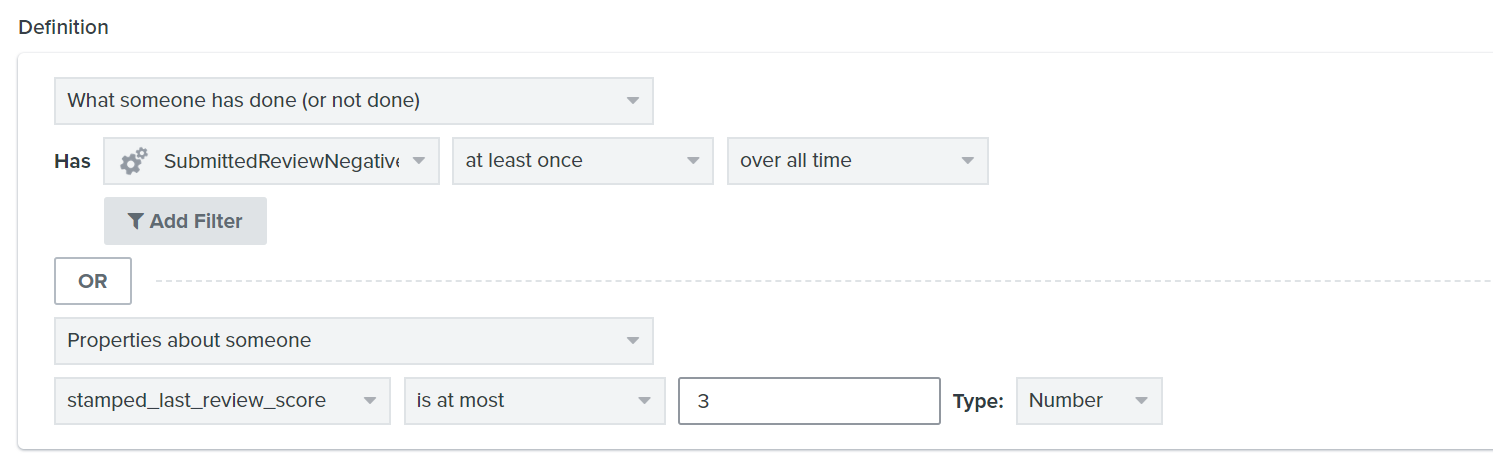Focus the value field containing 3
Image resolution: width=1493 pixels, height=465 pixels.
click(808, 401)
